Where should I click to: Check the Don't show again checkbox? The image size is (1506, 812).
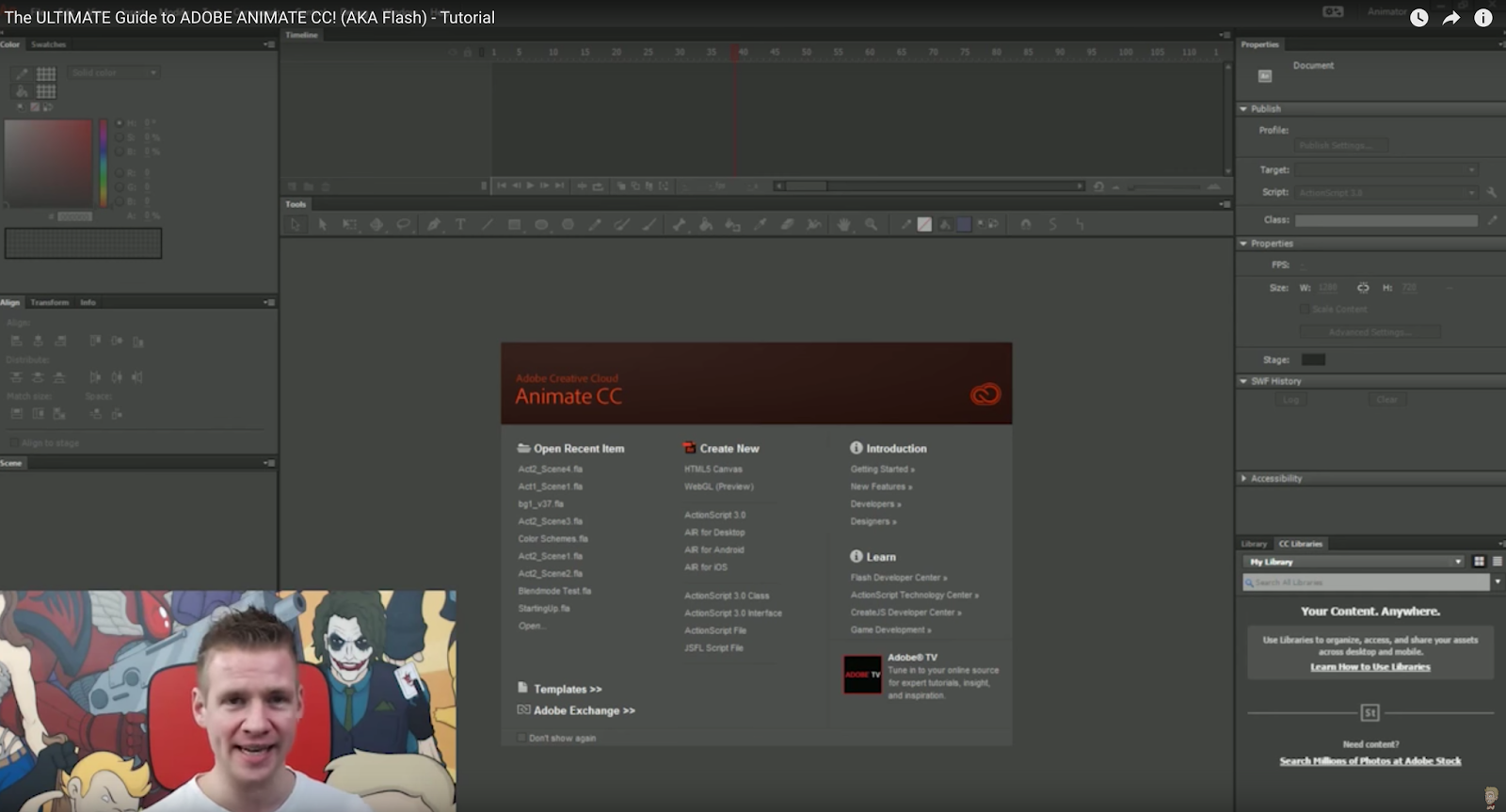[x=521, y=738]
